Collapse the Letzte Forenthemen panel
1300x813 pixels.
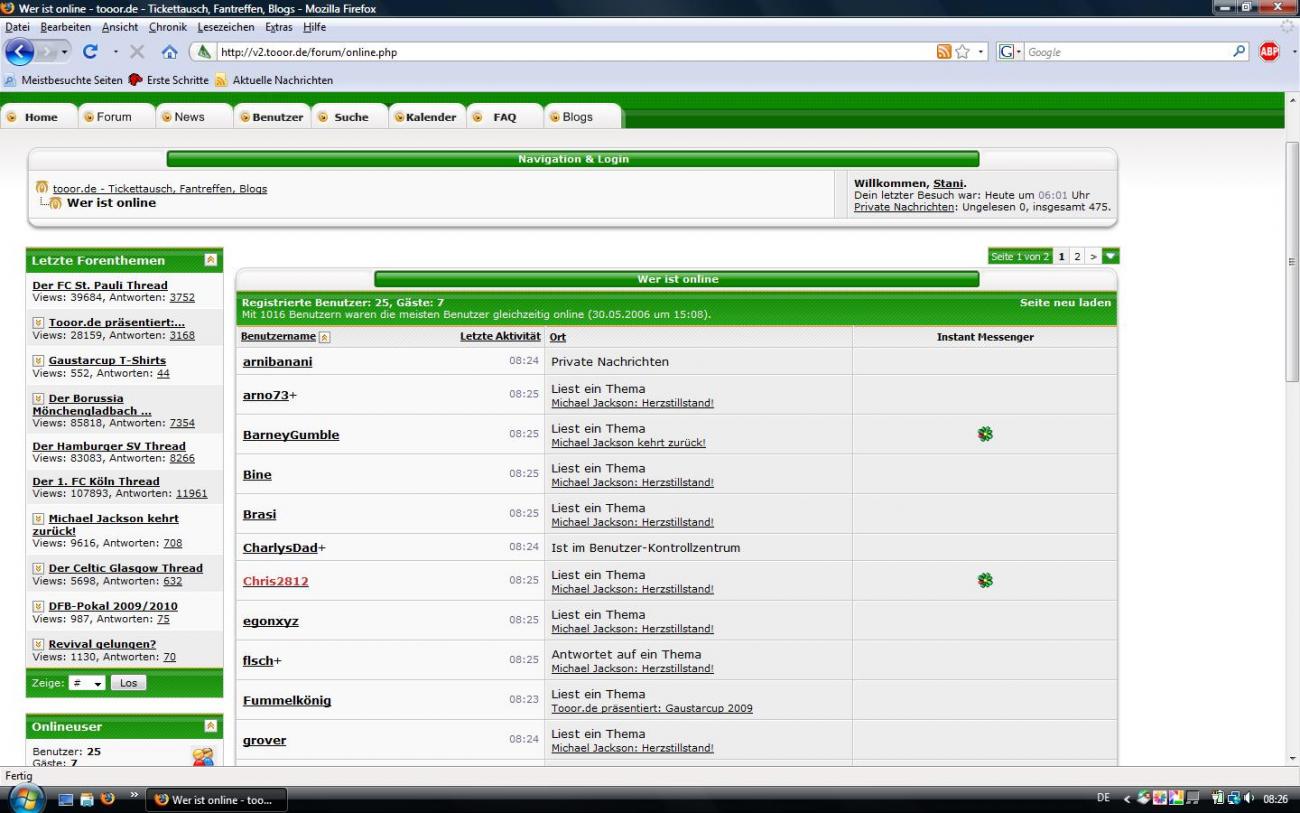pyautogui.click(x=210, y=260)
